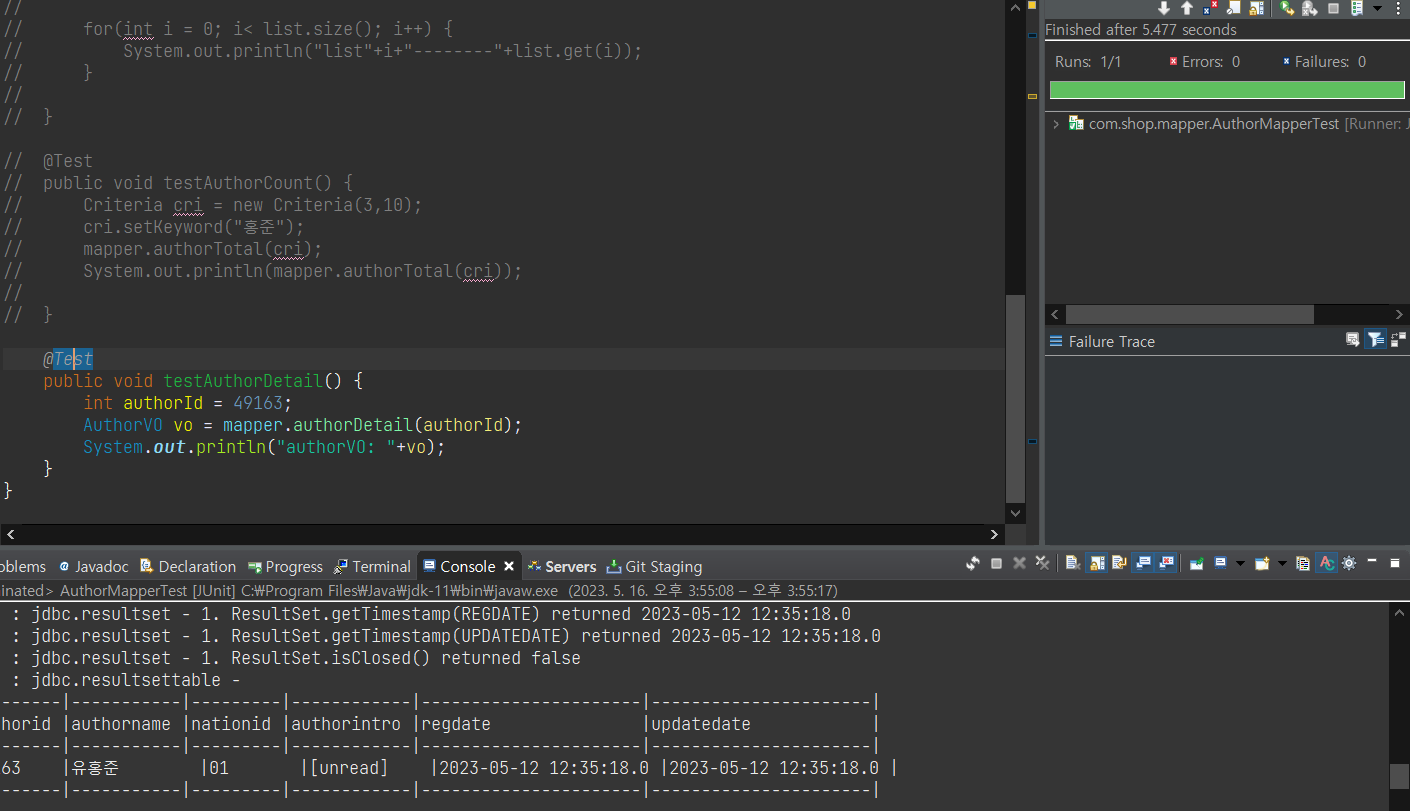This screenshot has width=1410, height=811.
Task: Toggle show console when standard error changes
Action: click(x=1166, y=563)
